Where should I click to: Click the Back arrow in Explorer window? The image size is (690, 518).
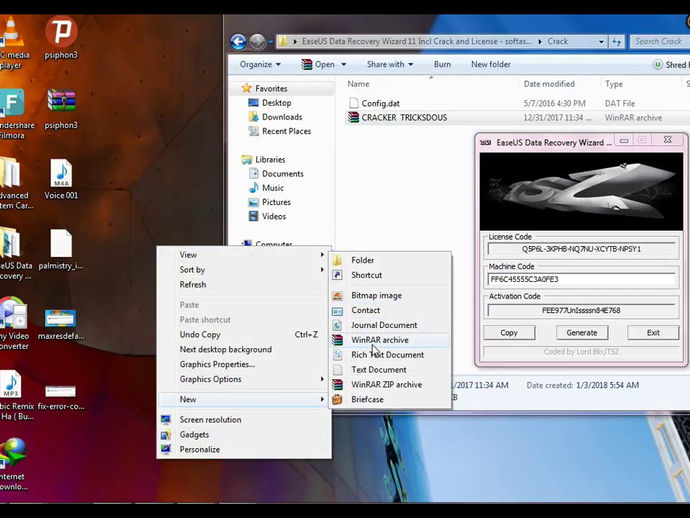pyautogui.click(x=238, y=42)
